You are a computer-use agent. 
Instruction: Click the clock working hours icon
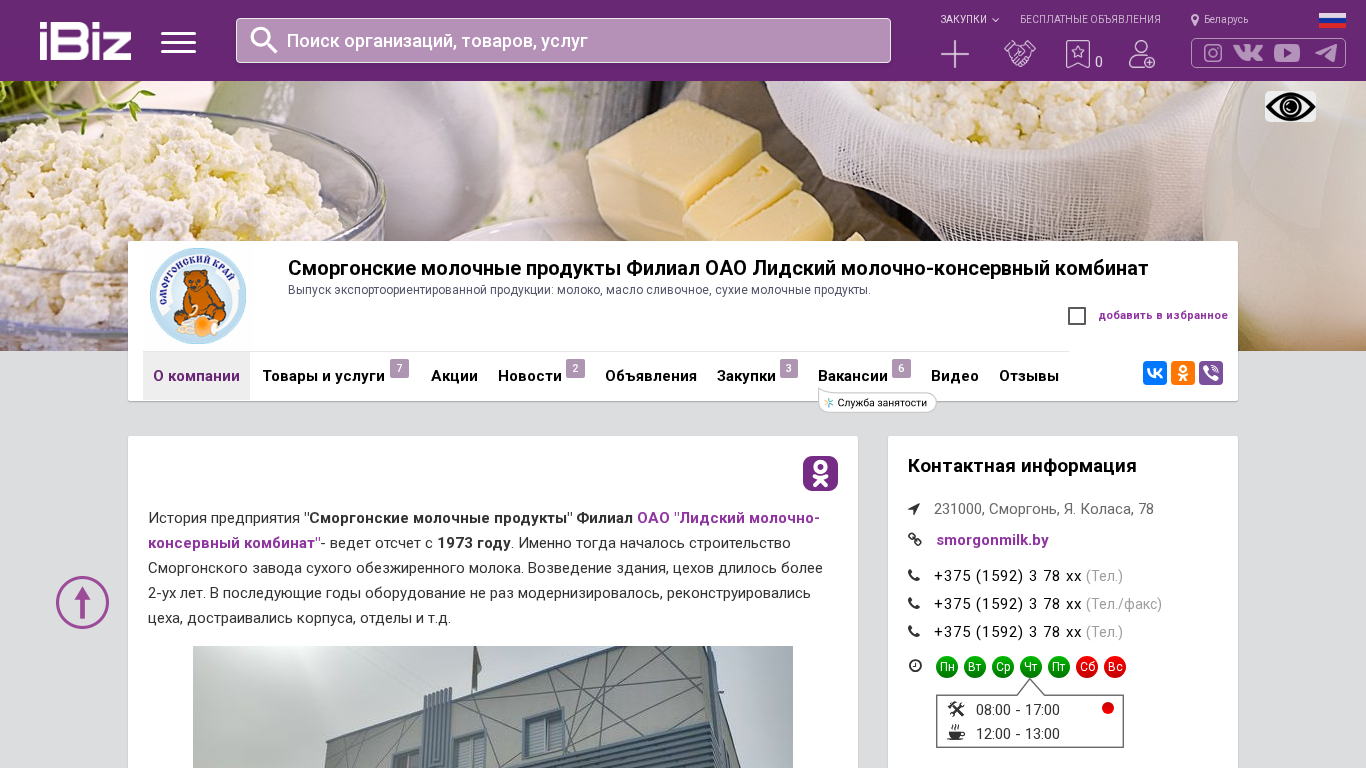pos(915,666)
